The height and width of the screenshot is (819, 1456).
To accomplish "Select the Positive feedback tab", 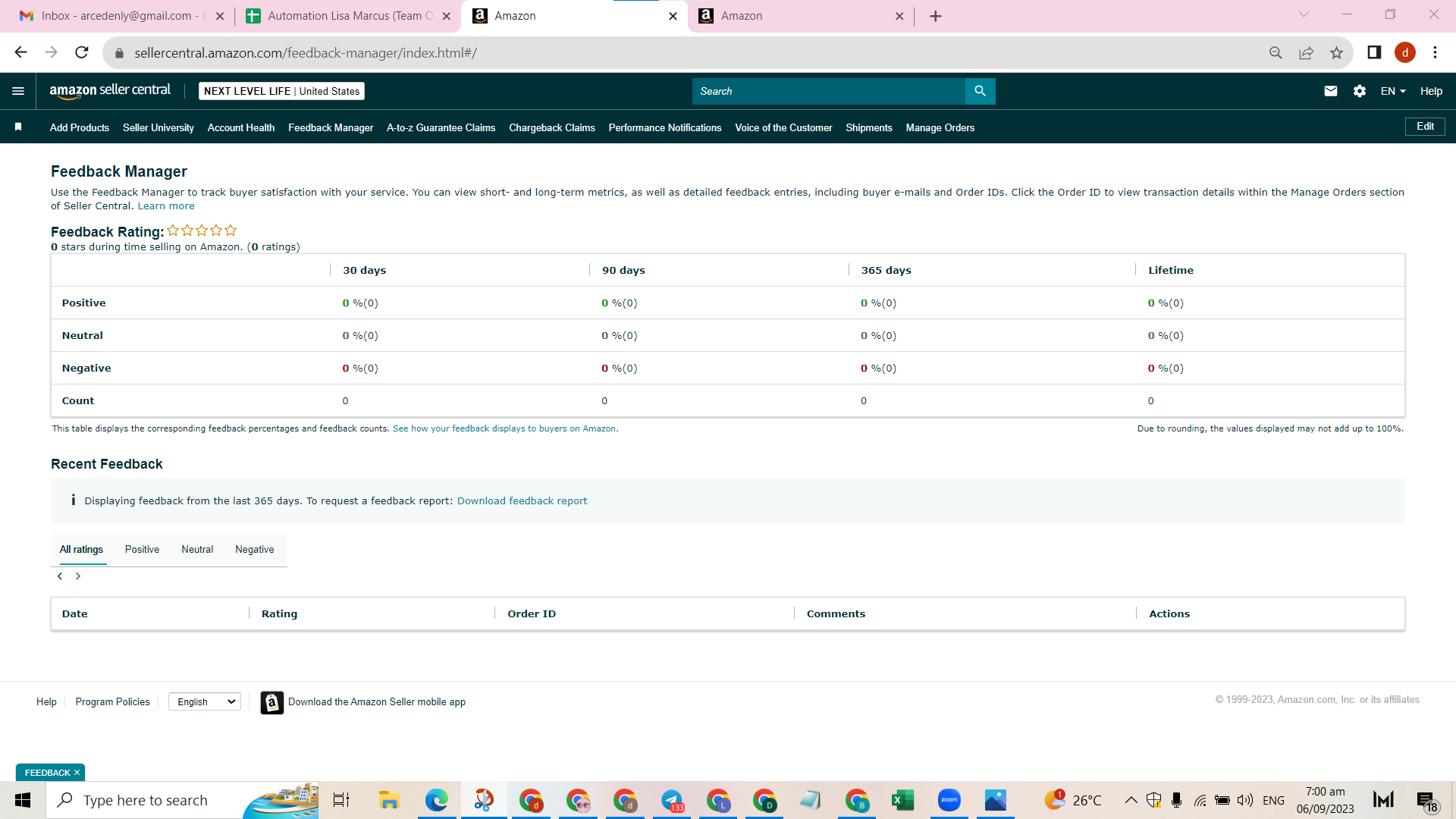I will tap(142, 550).
